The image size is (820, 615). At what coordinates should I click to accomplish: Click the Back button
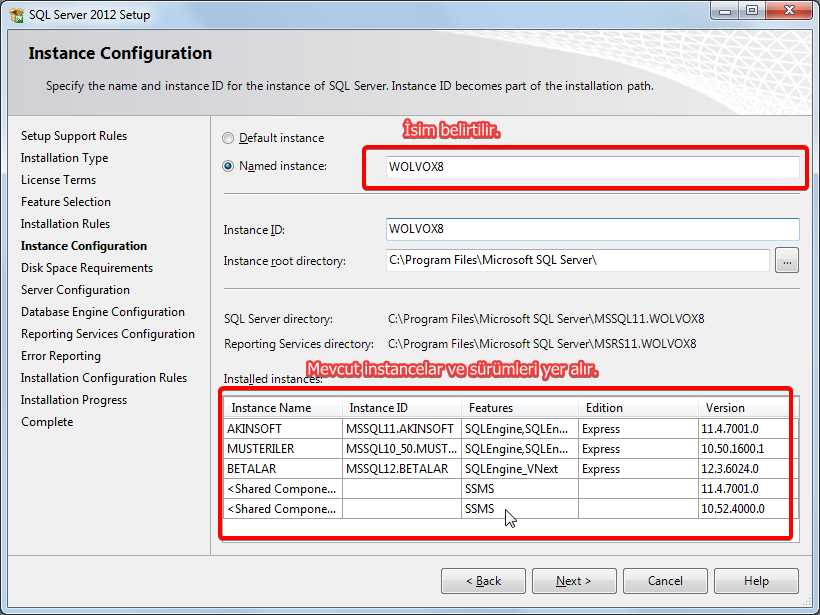(483, 581)
